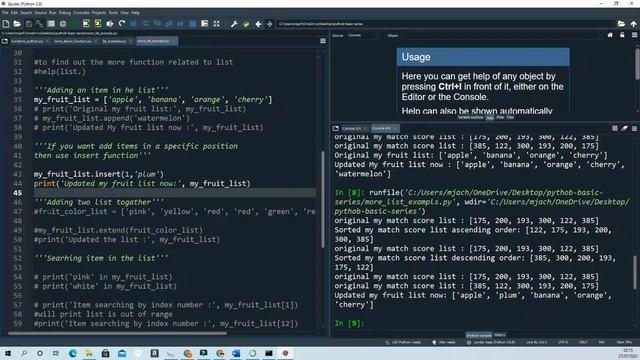Viewport: 640px width, 360px height.
Task: Click the In [9]: console prompt
Action: 349,324
